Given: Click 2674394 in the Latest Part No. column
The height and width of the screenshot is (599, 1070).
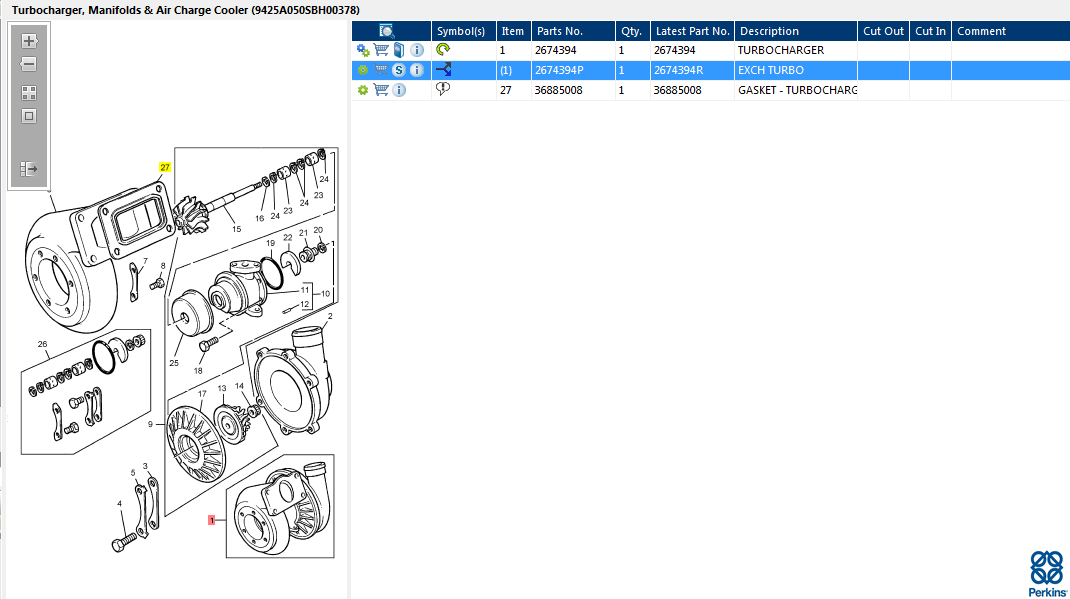Looking at the screenshot, I should pyautogui.click(x=674, y=50).
